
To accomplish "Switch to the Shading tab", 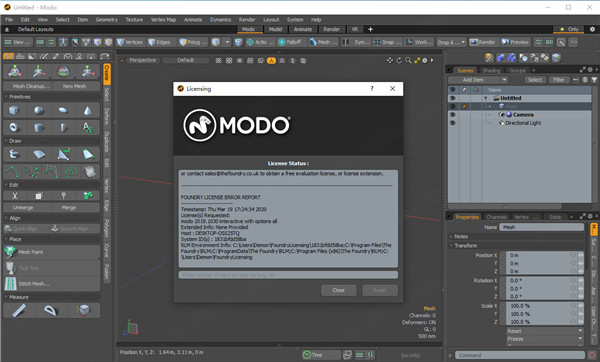I will 491,70.
